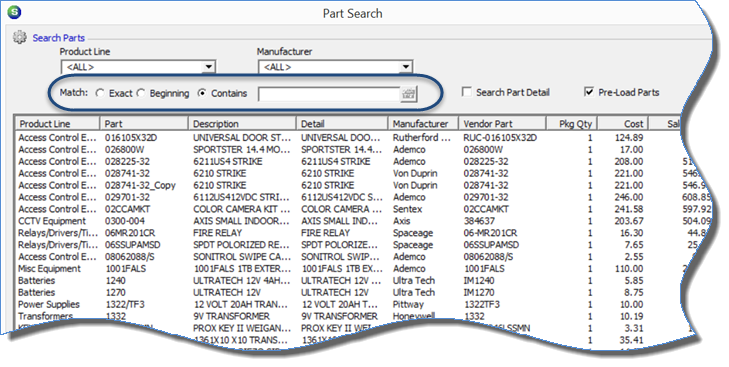This screenshot has height=367, width=729.
Task: Open the Product Line dropdown
Action: [x=209, y=67]
